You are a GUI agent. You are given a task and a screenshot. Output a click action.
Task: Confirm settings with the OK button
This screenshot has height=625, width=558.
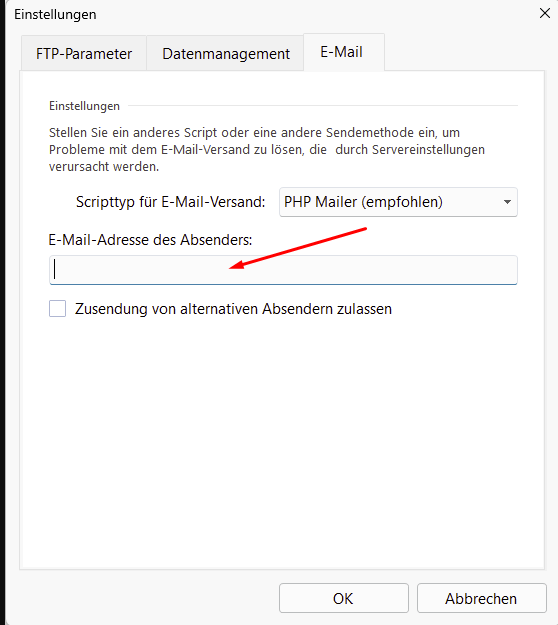coord(344,598)
